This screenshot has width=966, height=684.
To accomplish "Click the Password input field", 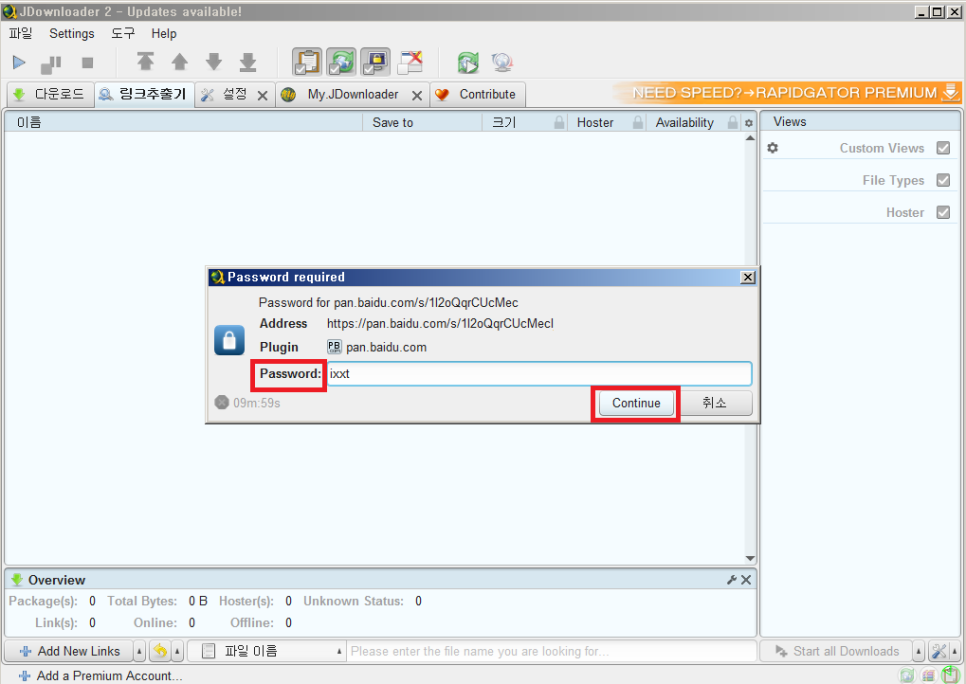I will coord(539,373).
